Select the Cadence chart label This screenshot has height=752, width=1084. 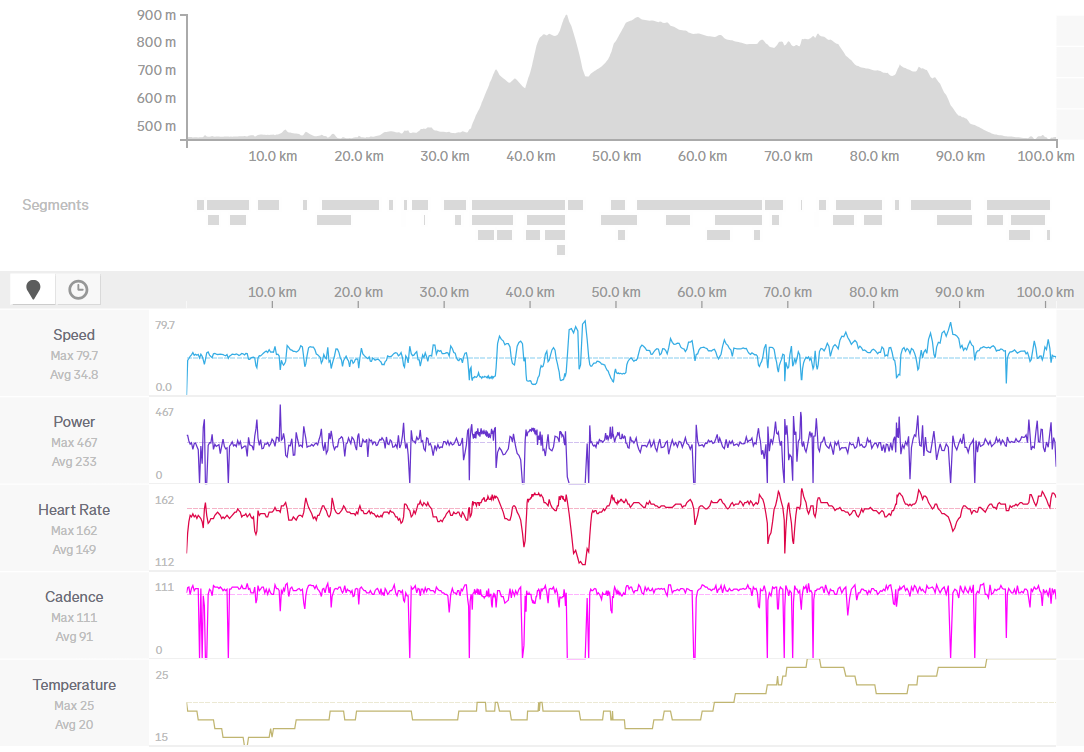(74, 597)
